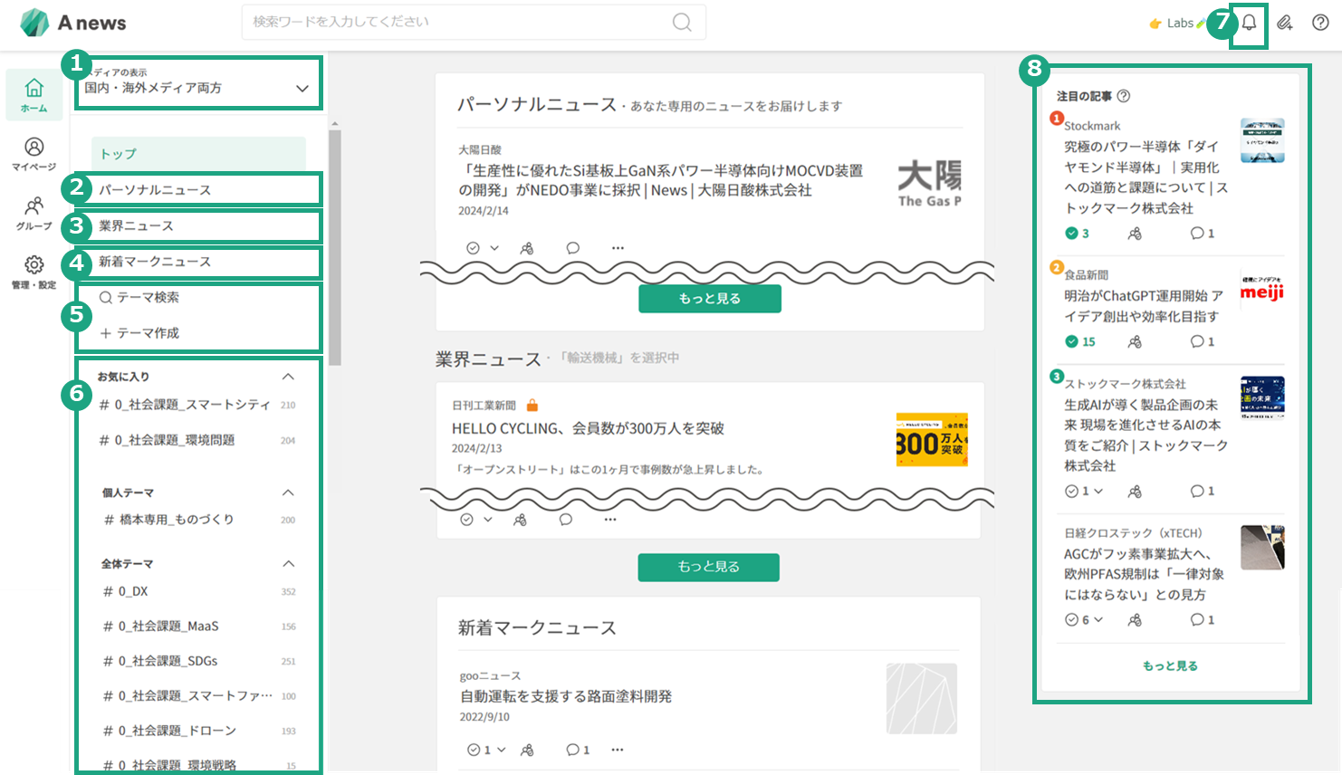Open more options on 自動運転 article

pos(618,749)
